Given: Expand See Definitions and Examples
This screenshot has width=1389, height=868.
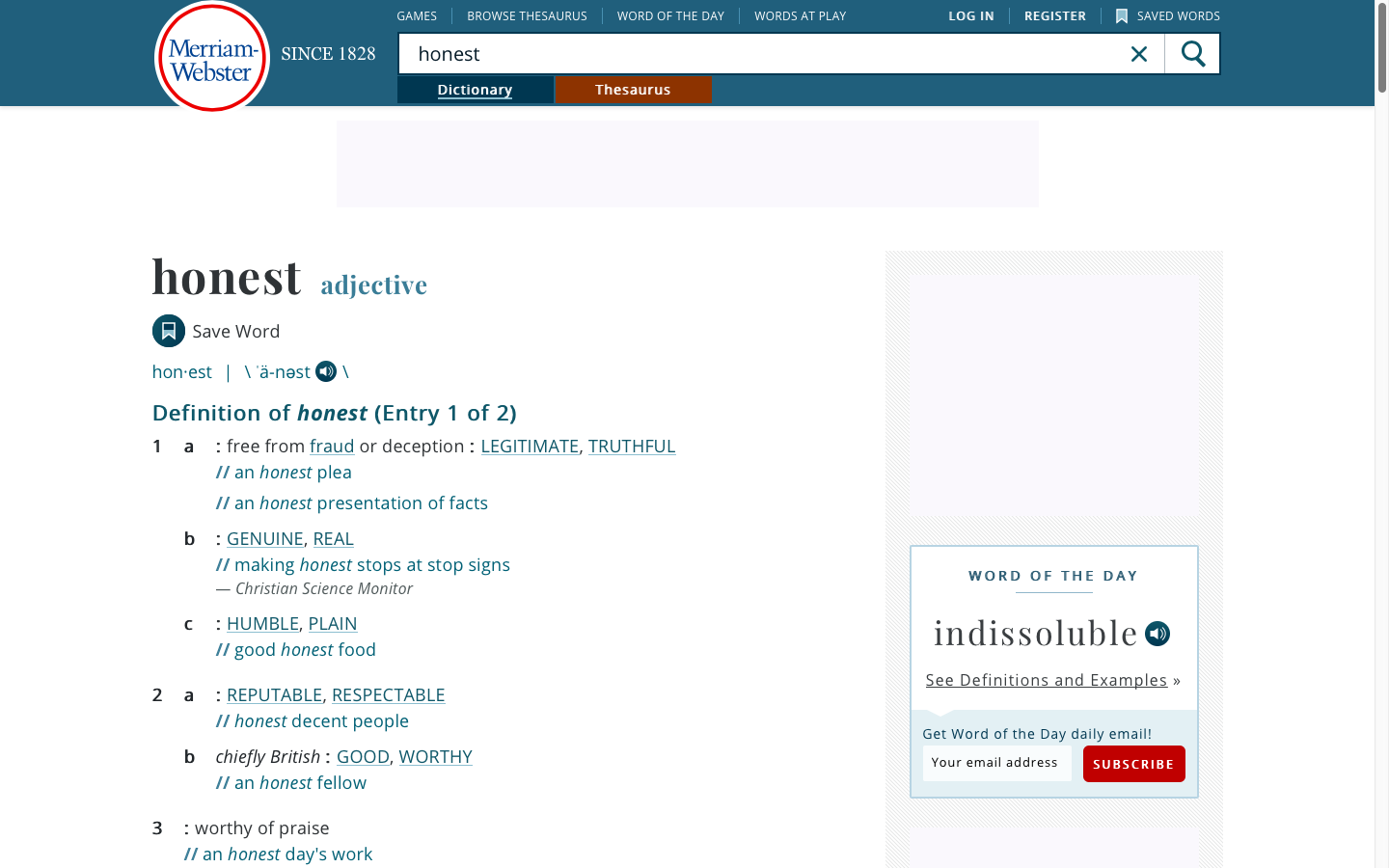Looking at the screenshot, I should coord(1046,680).
